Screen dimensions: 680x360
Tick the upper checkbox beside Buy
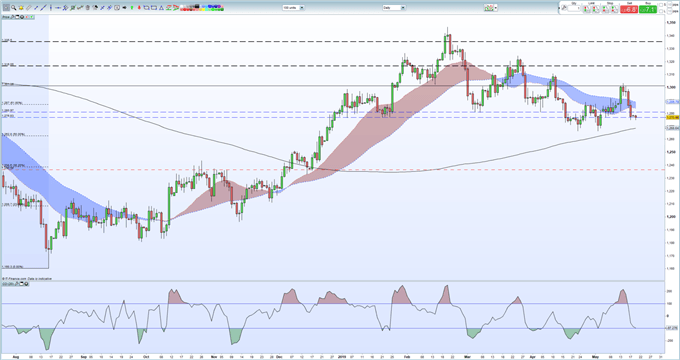pyautogui.click(x=661, y=5)
